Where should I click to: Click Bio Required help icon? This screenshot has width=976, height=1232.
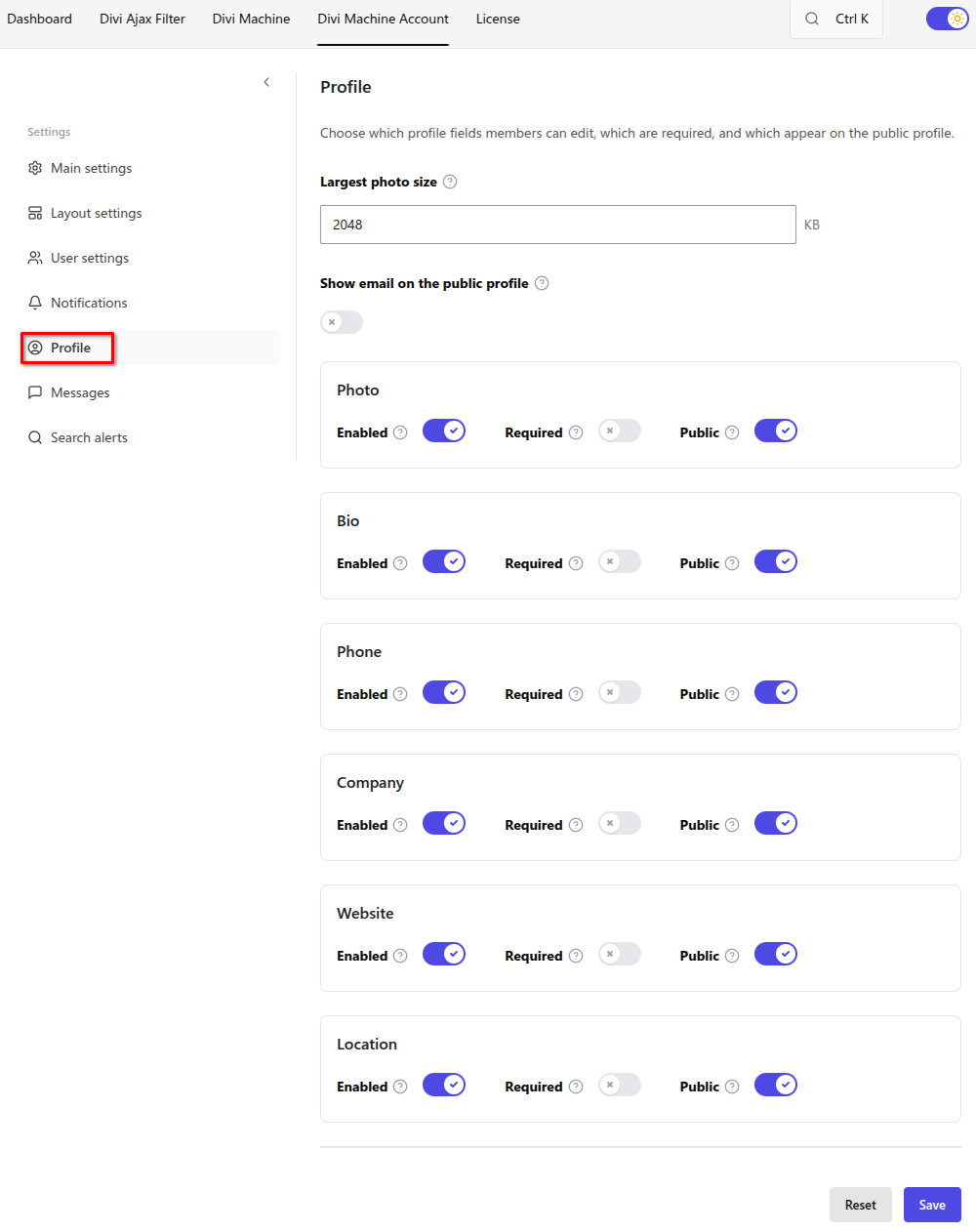click(576, 563)
